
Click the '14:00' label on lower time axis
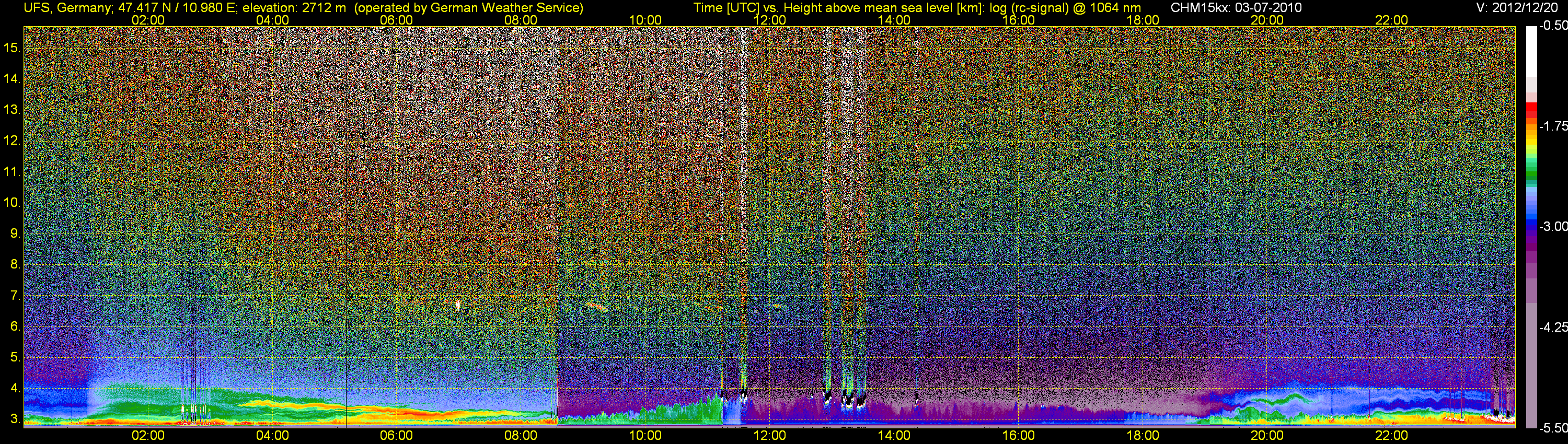coord(894,436)
